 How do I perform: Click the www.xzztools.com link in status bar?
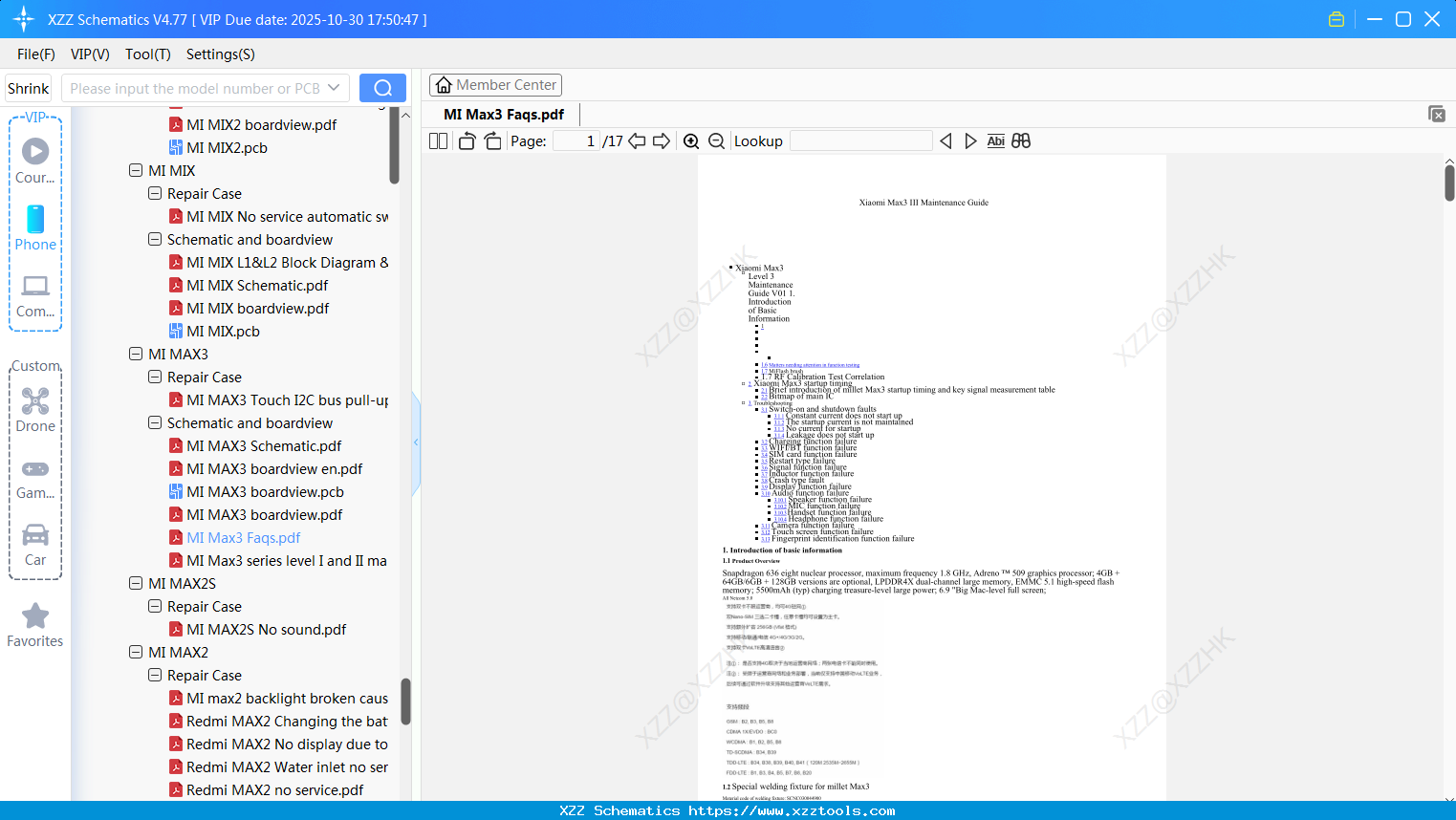(792, 810)
